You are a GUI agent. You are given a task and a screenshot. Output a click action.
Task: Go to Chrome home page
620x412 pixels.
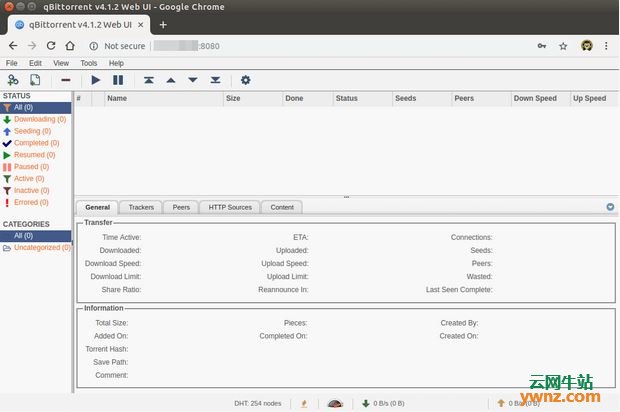(x=70, y=46)
